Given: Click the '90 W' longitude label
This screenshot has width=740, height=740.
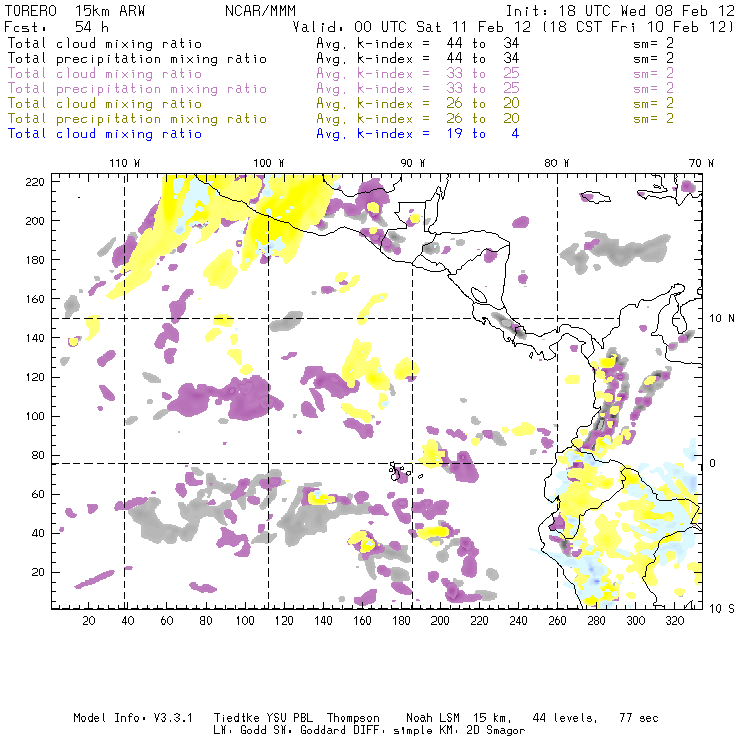Looking at the screenshot, I should [x=413, y=163].
